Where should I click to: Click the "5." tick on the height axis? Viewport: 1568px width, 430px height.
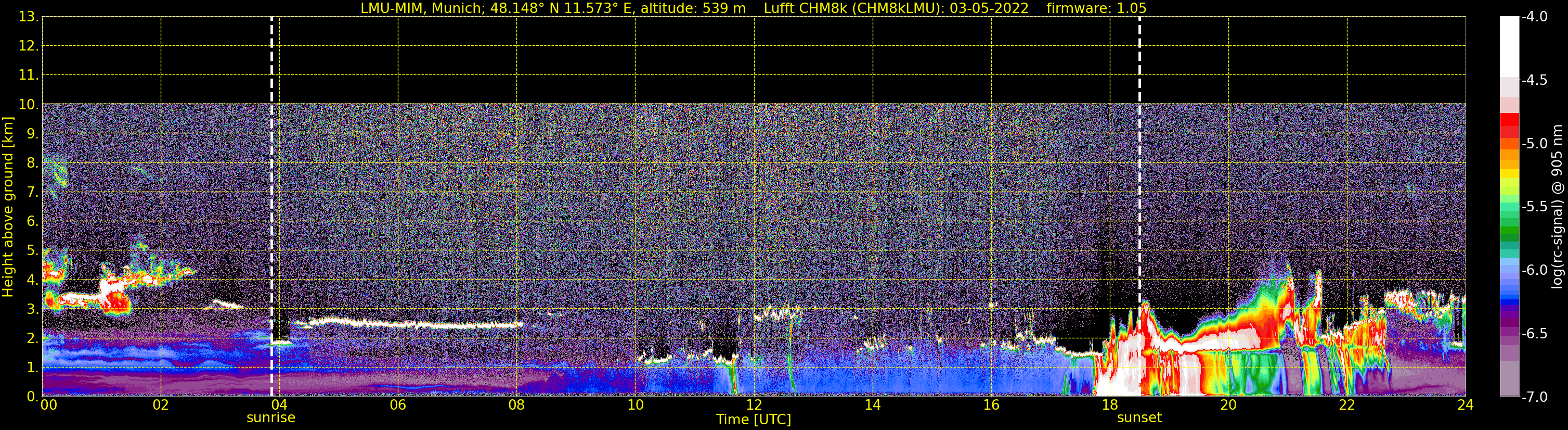(32, 250)
